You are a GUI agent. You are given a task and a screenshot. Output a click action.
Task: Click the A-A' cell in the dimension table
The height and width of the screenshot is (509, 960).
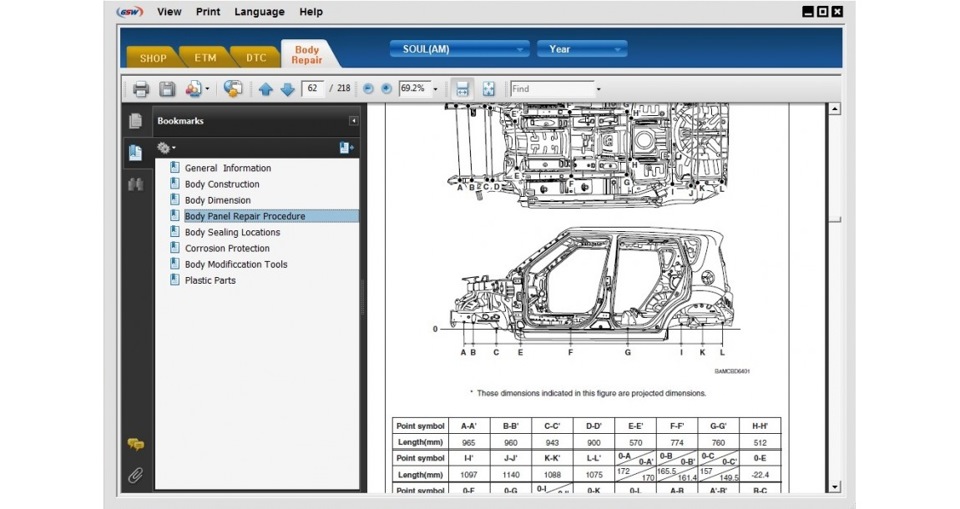[x=468, y=426]
